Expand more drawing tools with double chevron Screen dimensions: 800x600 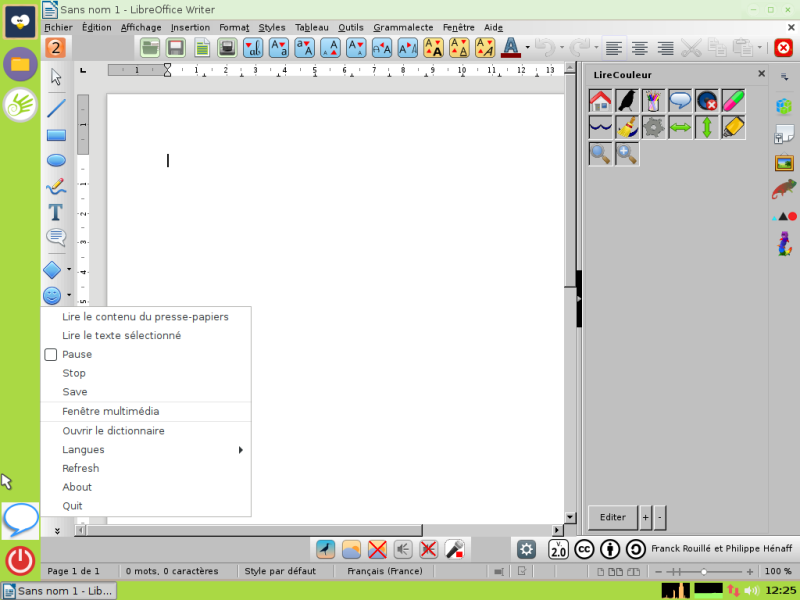57,531
